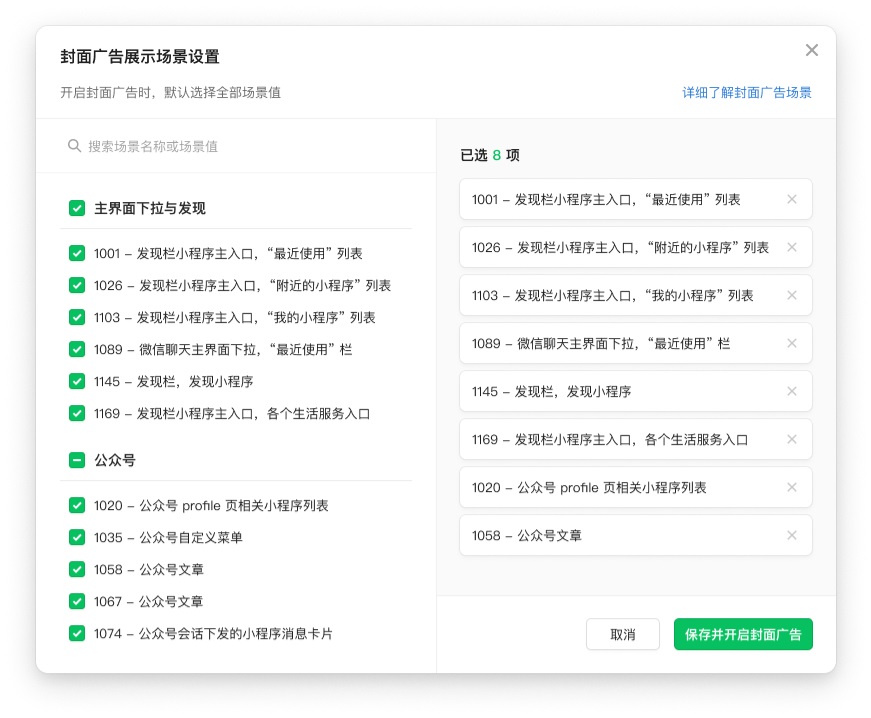Remove the 1169 生活服务入口 chip

click(x=792, y=439)
